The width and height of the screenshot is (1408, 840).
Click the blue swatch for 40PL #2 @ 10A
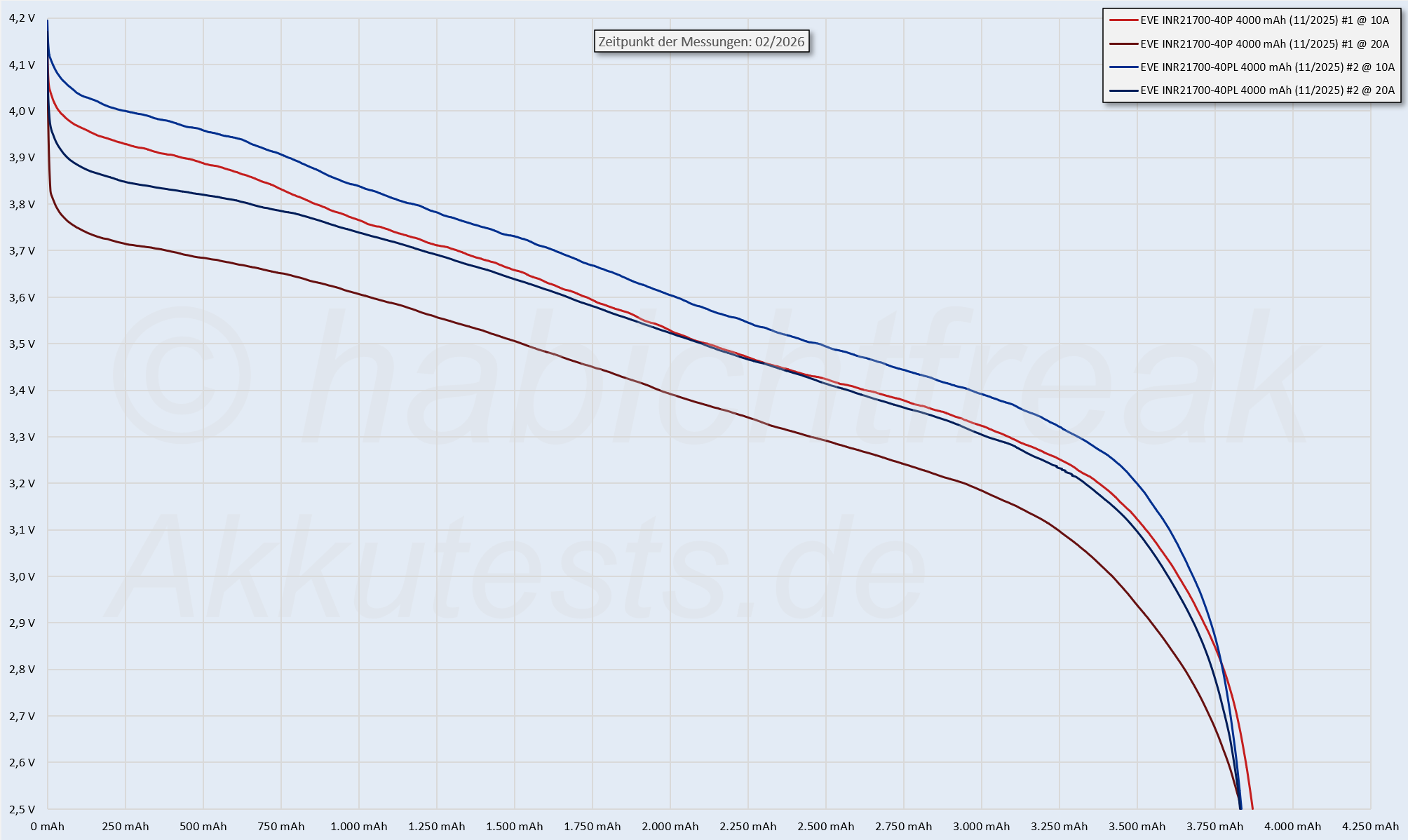click(1123, 67)
